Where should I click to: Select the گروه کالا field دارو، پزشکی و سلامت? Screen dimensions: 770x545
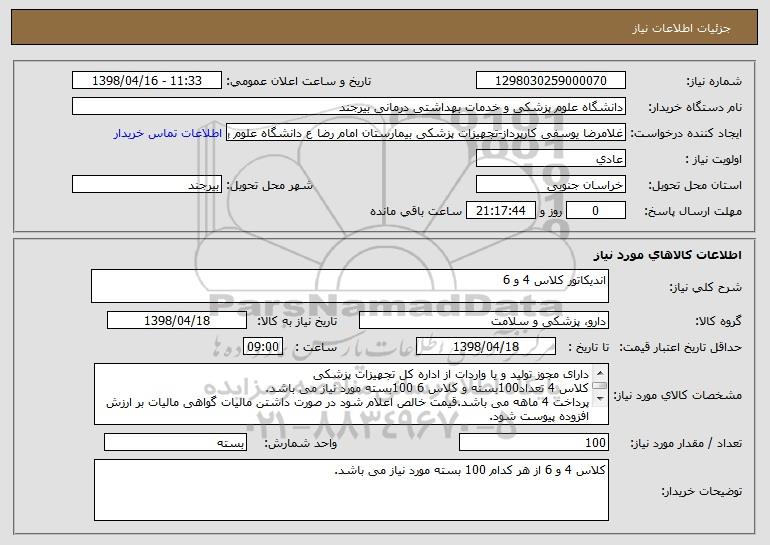(x=484, y=320)
